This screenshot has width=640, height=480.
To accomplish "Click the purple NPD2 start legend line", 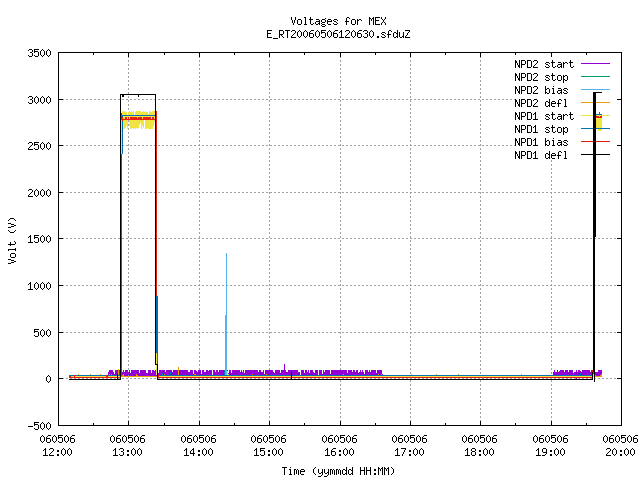I will tap(596, 64).
